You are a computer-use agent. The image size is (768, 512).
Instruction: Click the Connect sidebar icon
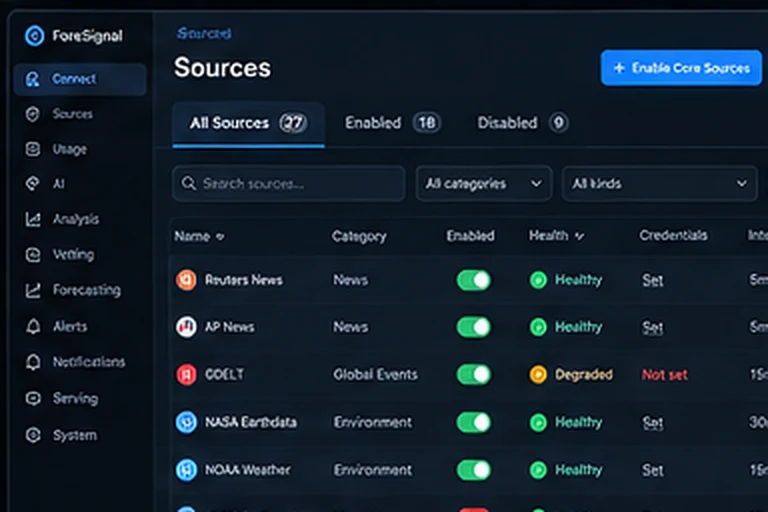pos(33,79)
